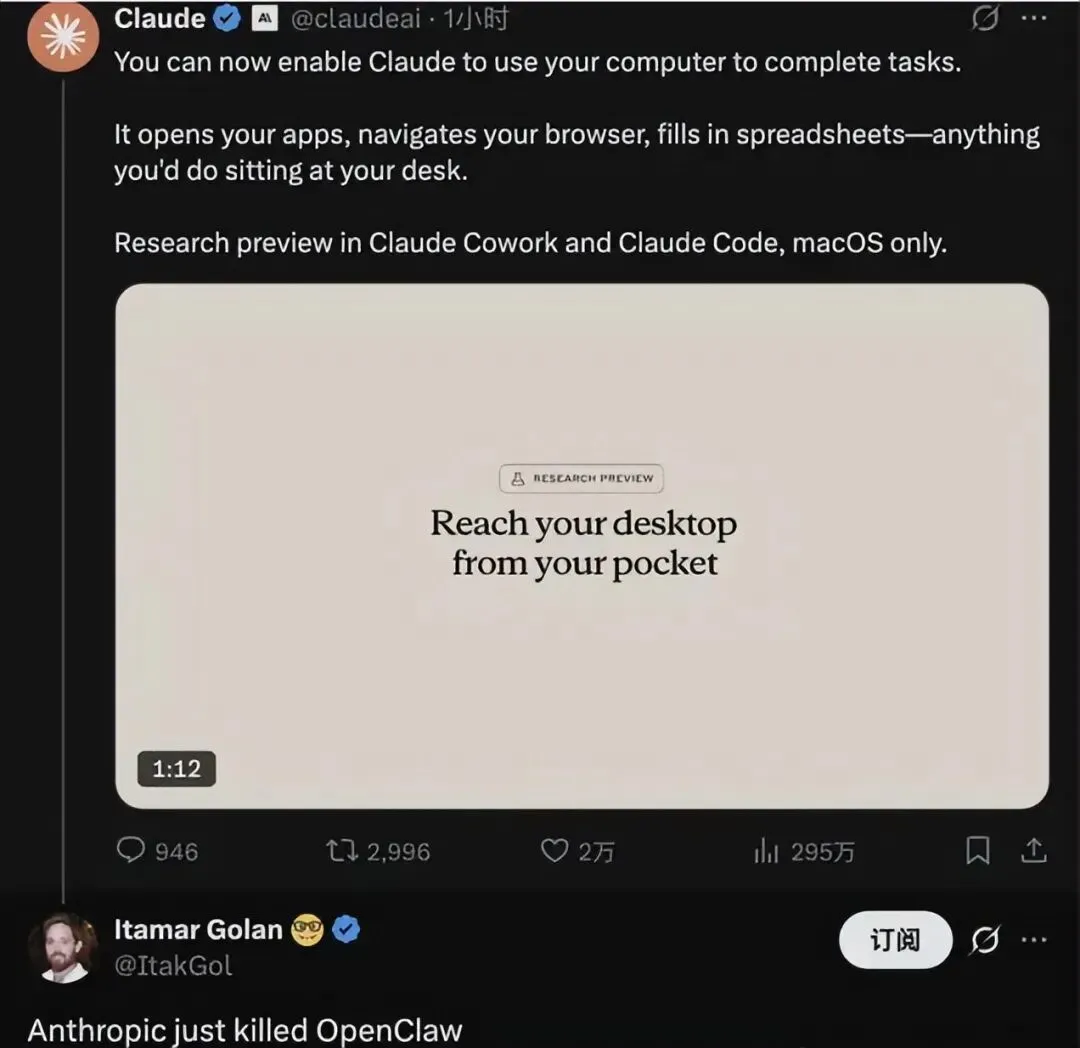Click the Anthropic affiliation badge next to Claude

(x=265, y=18)
